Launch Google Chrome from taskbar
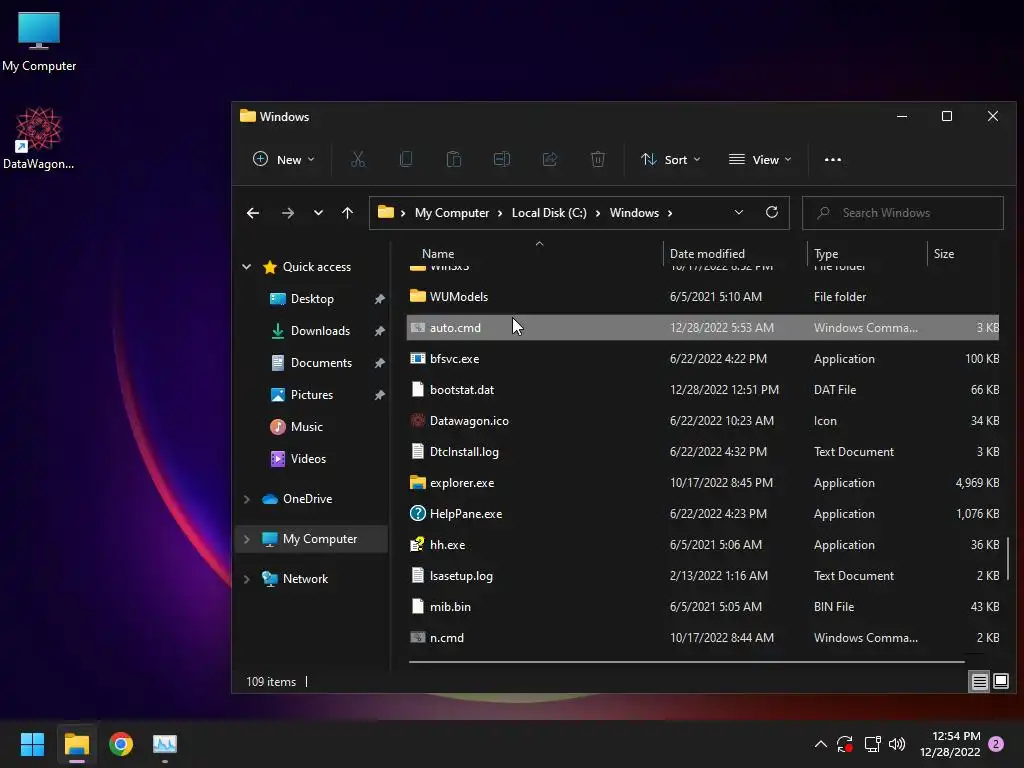The height and width of the screenshot is (768, 1024). [x=121, y=744]
